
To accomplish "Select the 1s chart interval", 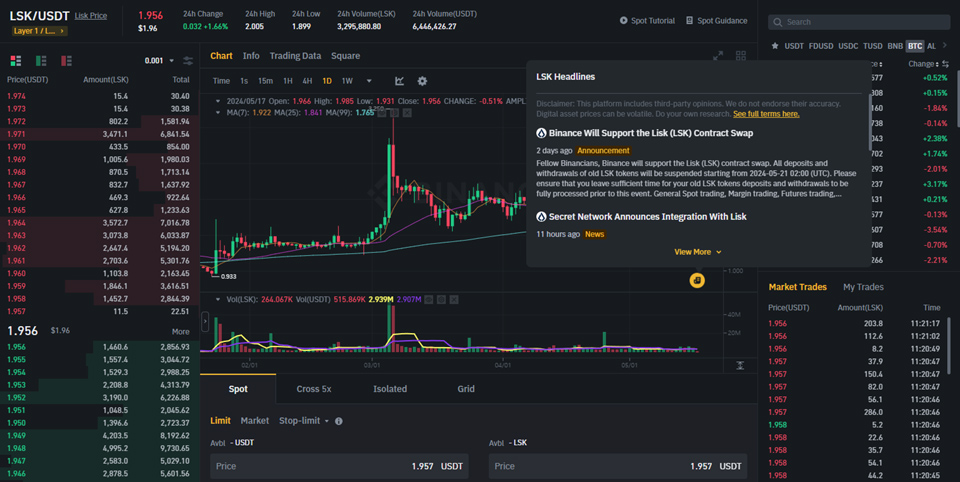I will [x=244, y=81].
